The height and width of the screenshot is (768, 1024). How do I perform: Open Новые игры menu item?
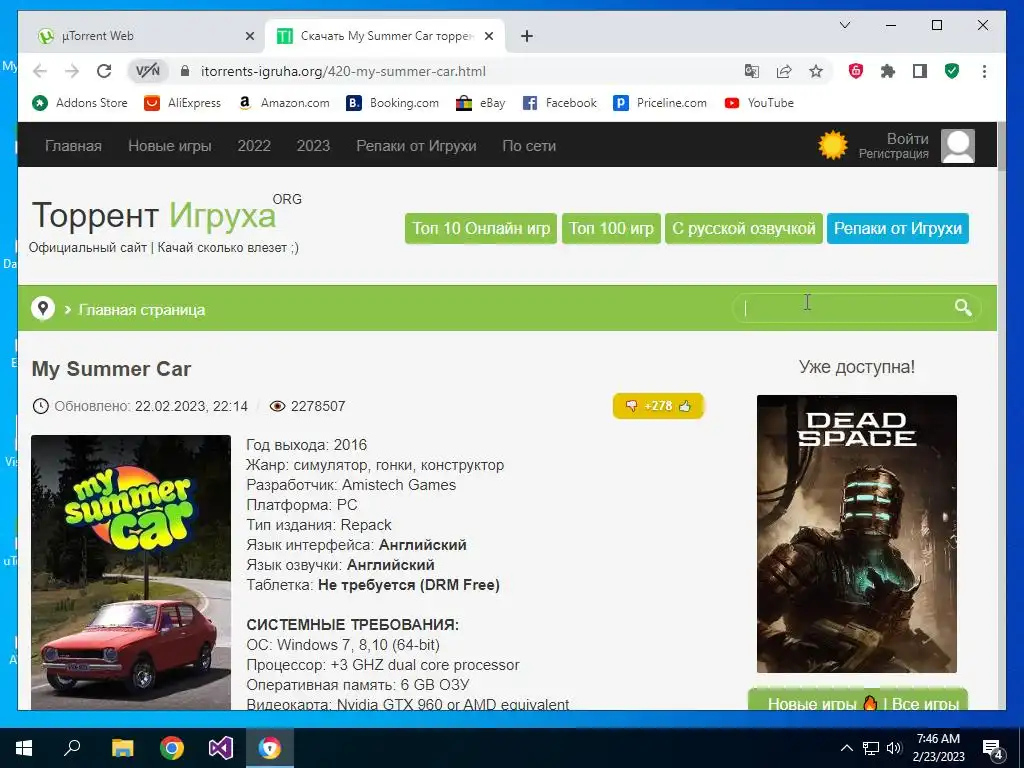click(170, 146)
